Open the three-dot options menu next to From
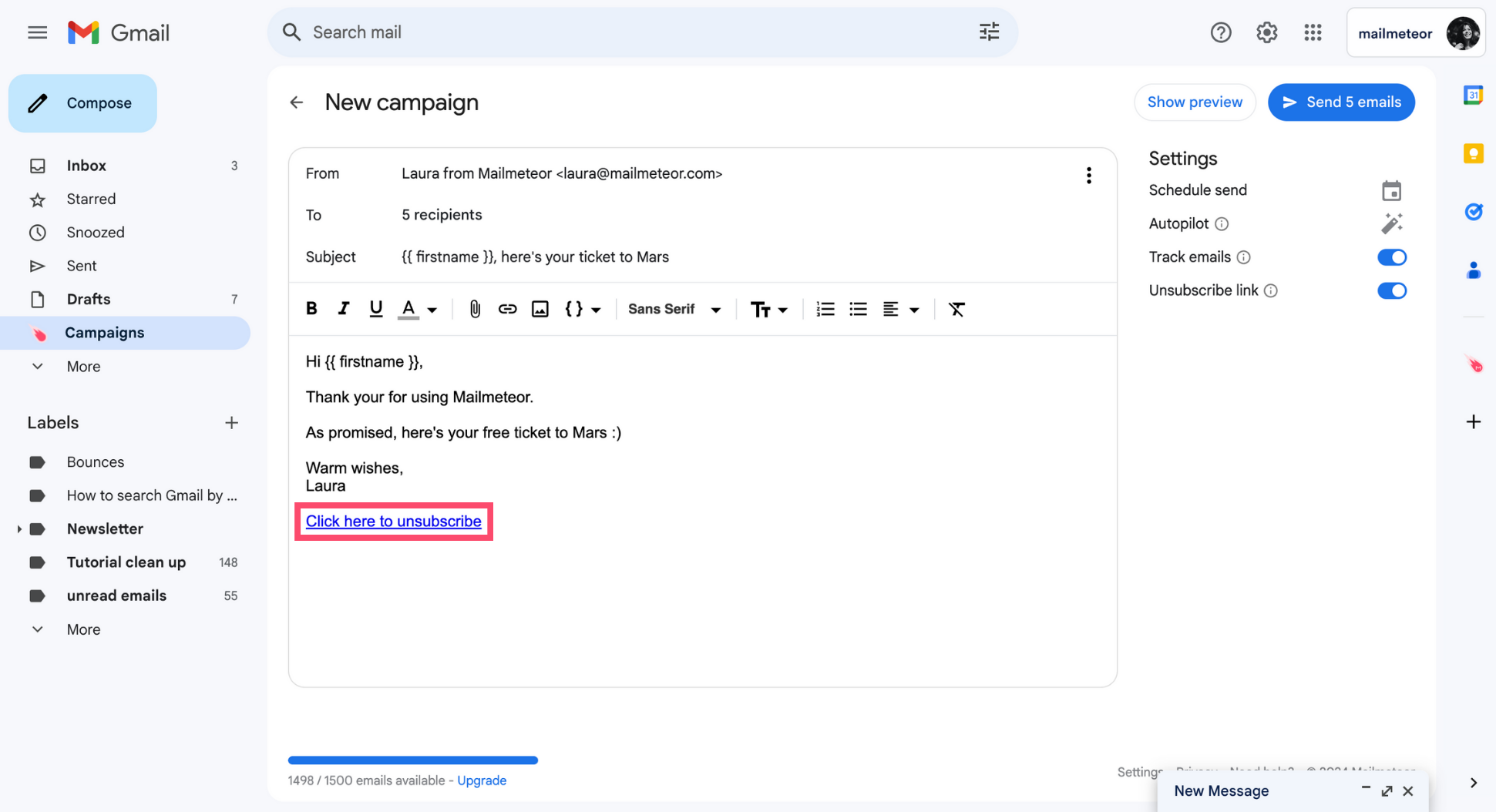 [x=1088, y=176]
